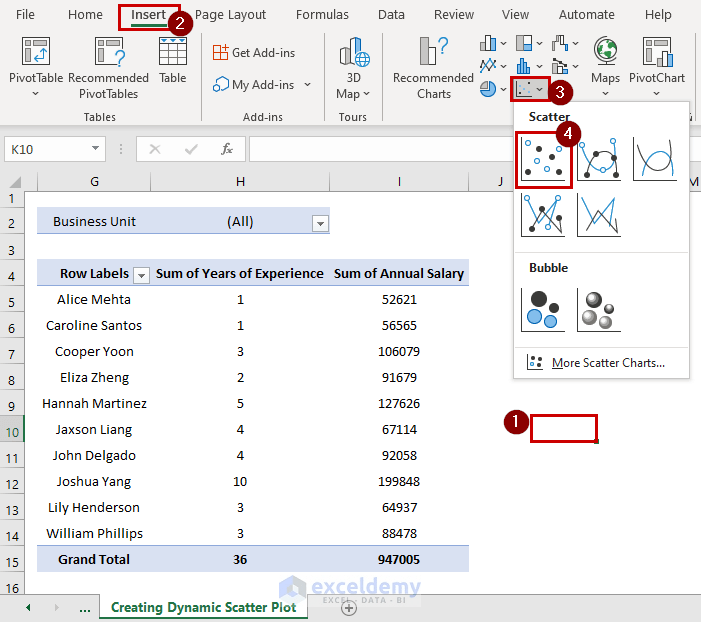Click the confirm formula checkmark icon
Viewport: 701px width, 622px height.
191,149
